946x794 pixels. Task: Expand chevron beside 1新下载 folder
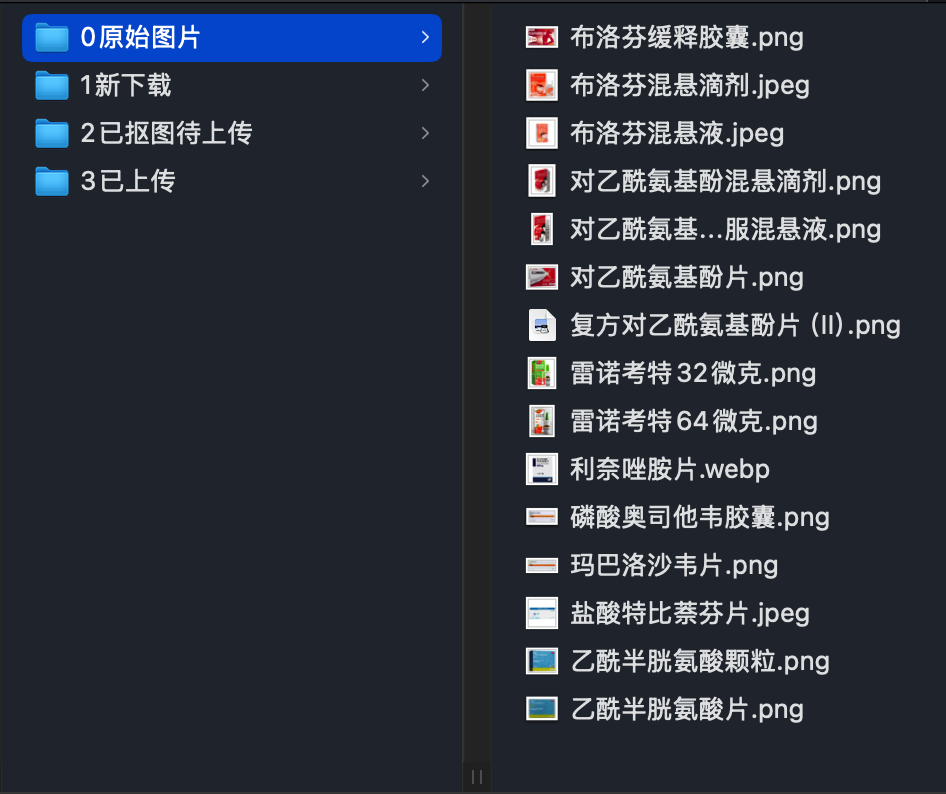point(425,85)
